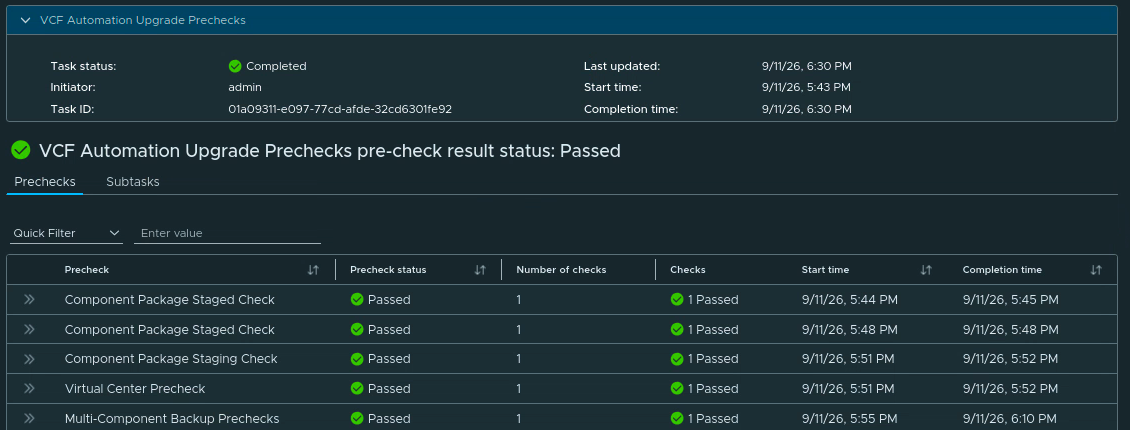Click Passed status icon in Multi-Component Backup row
The height and width of the screenshot is (430, 1130).
coord(357,418)
